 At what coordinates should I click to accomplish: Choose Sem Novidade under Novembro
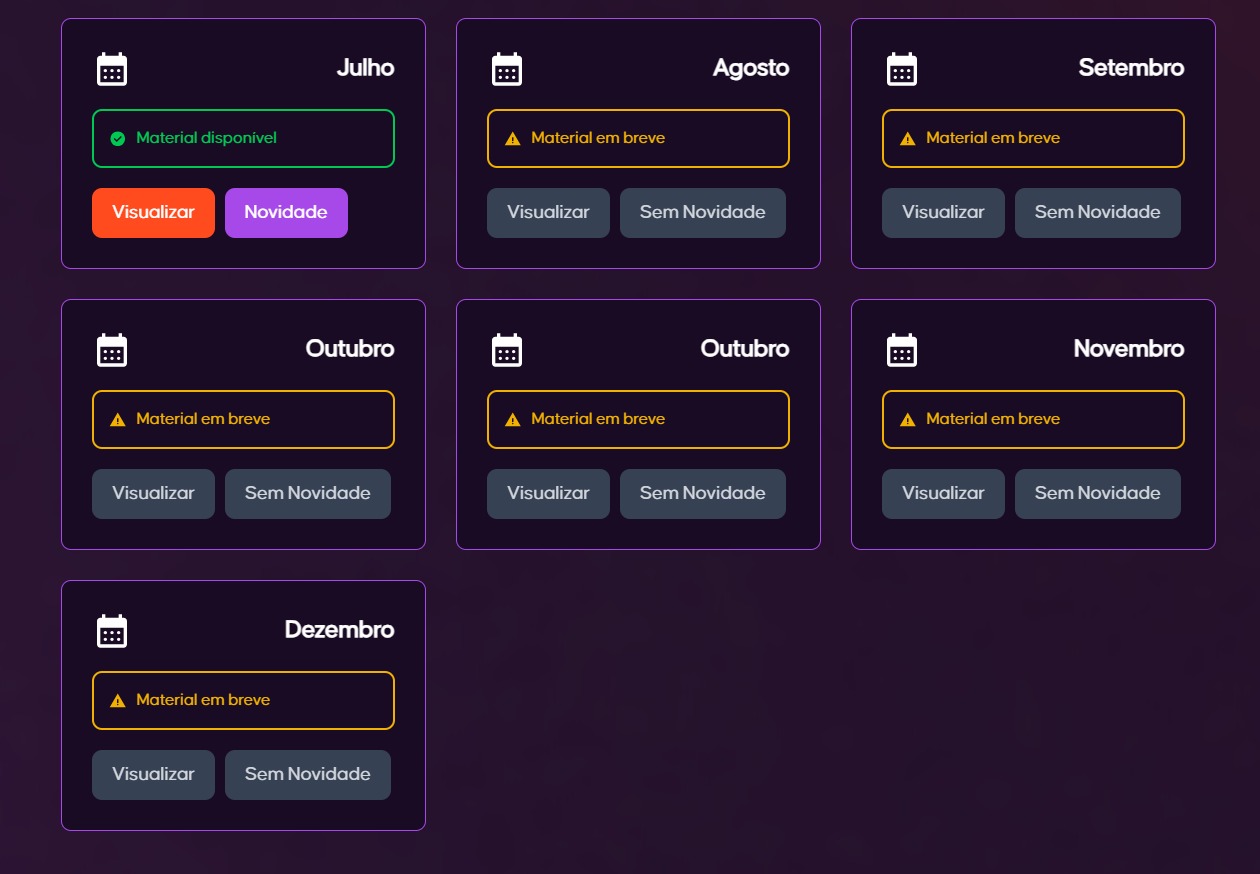pyautogui.click(x=1097, y=494)
